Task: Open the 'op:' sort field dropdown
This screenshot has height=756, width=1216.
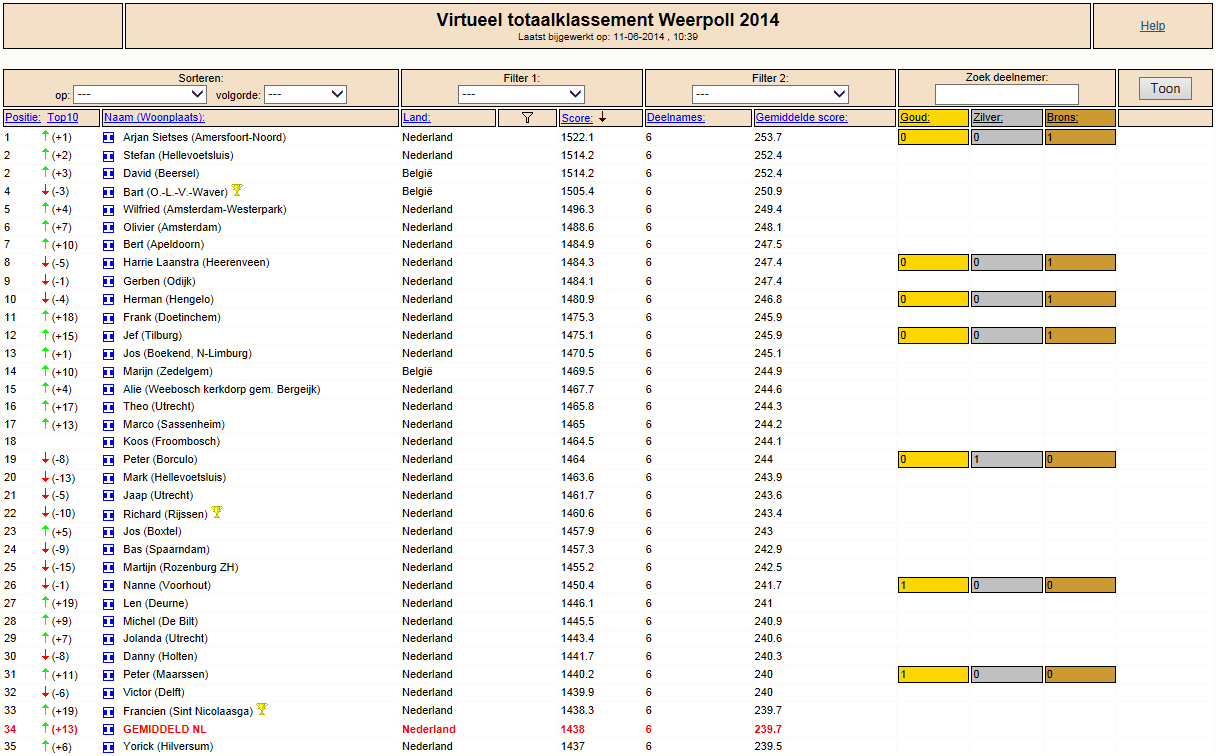Action: (x=139, y=94)
